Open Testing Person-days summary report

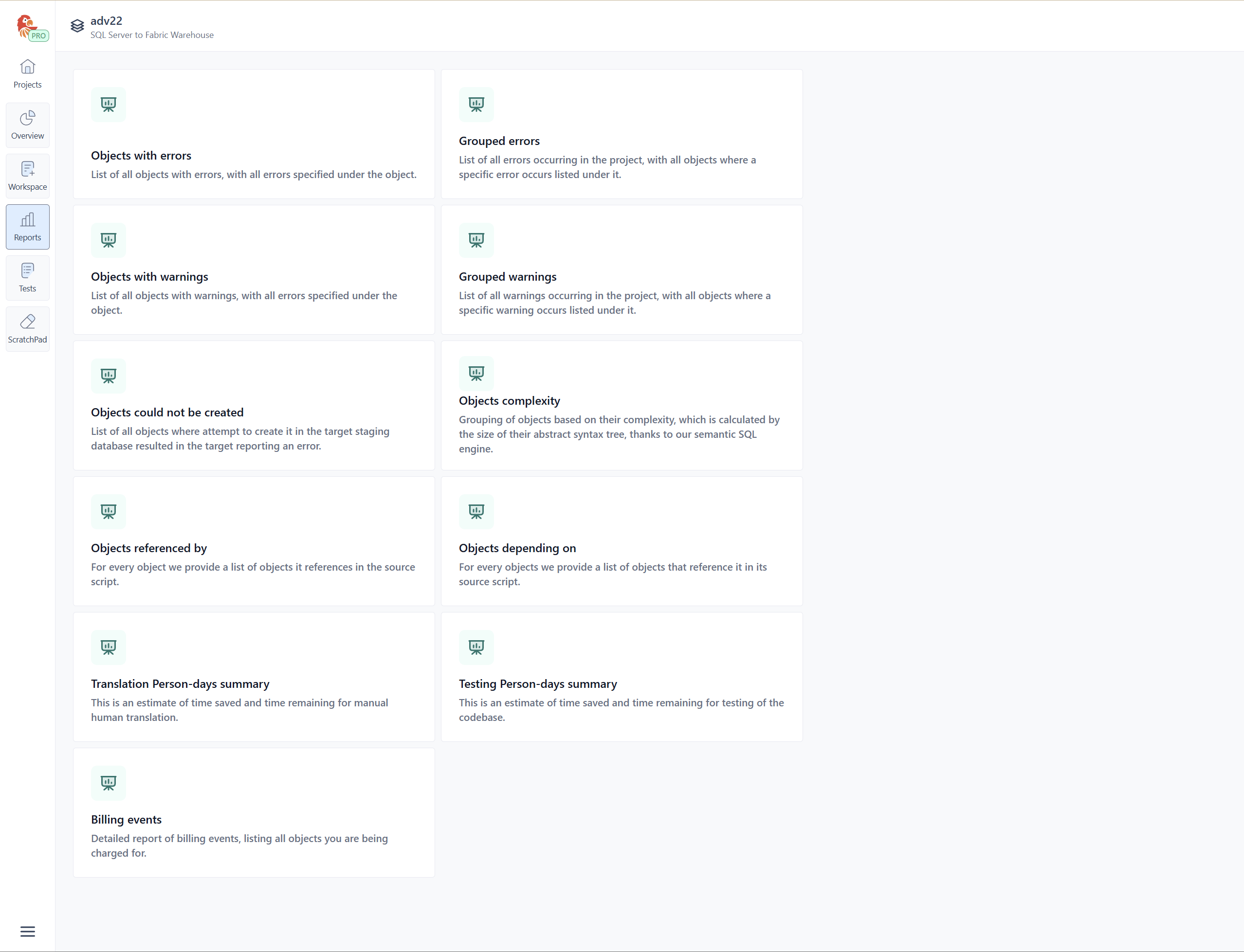[537, 683]
